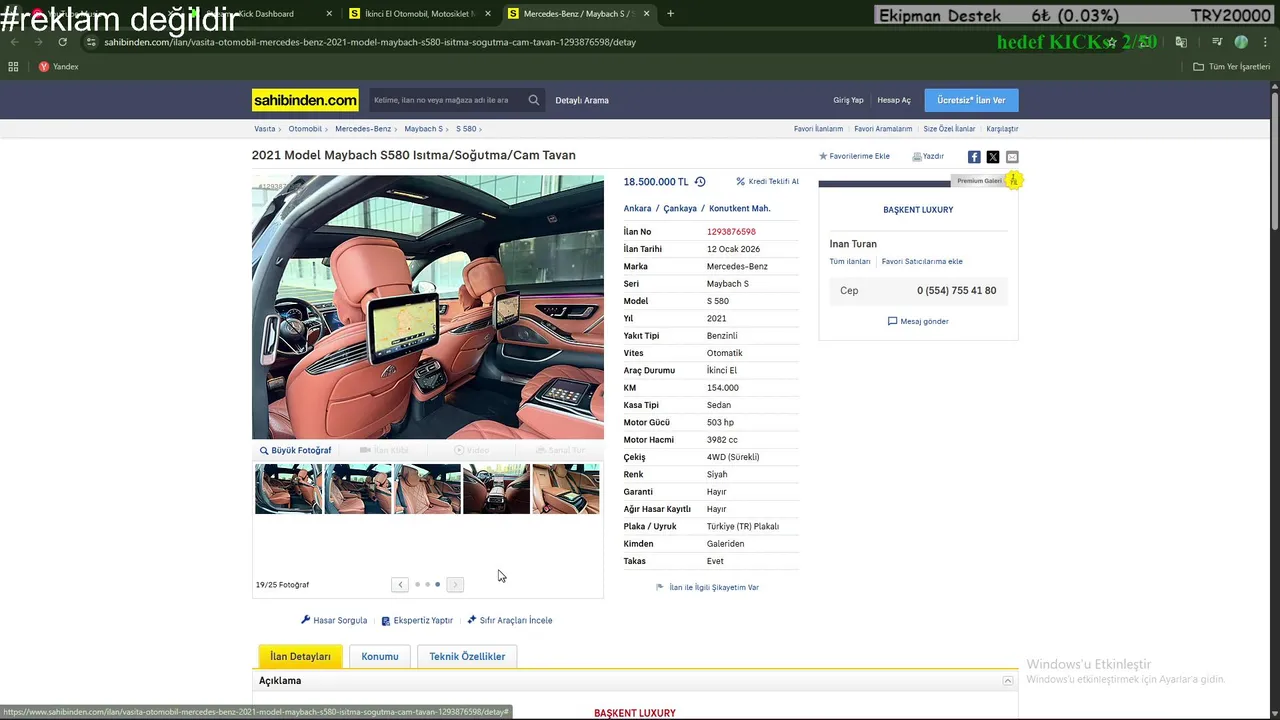Select Konumu tab
The height and width of the screenshot is (720, 1280).
[x=380, y=656]
